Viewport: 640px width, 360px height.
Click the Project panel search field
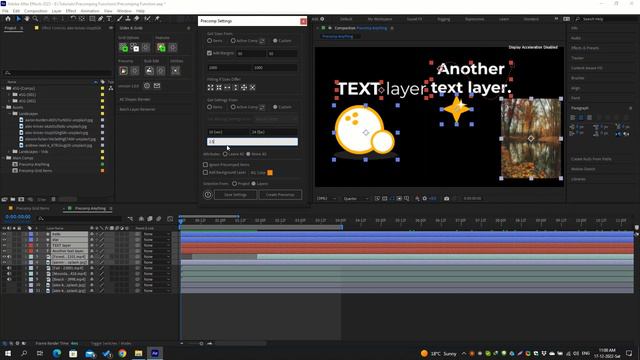coord(57,73)
